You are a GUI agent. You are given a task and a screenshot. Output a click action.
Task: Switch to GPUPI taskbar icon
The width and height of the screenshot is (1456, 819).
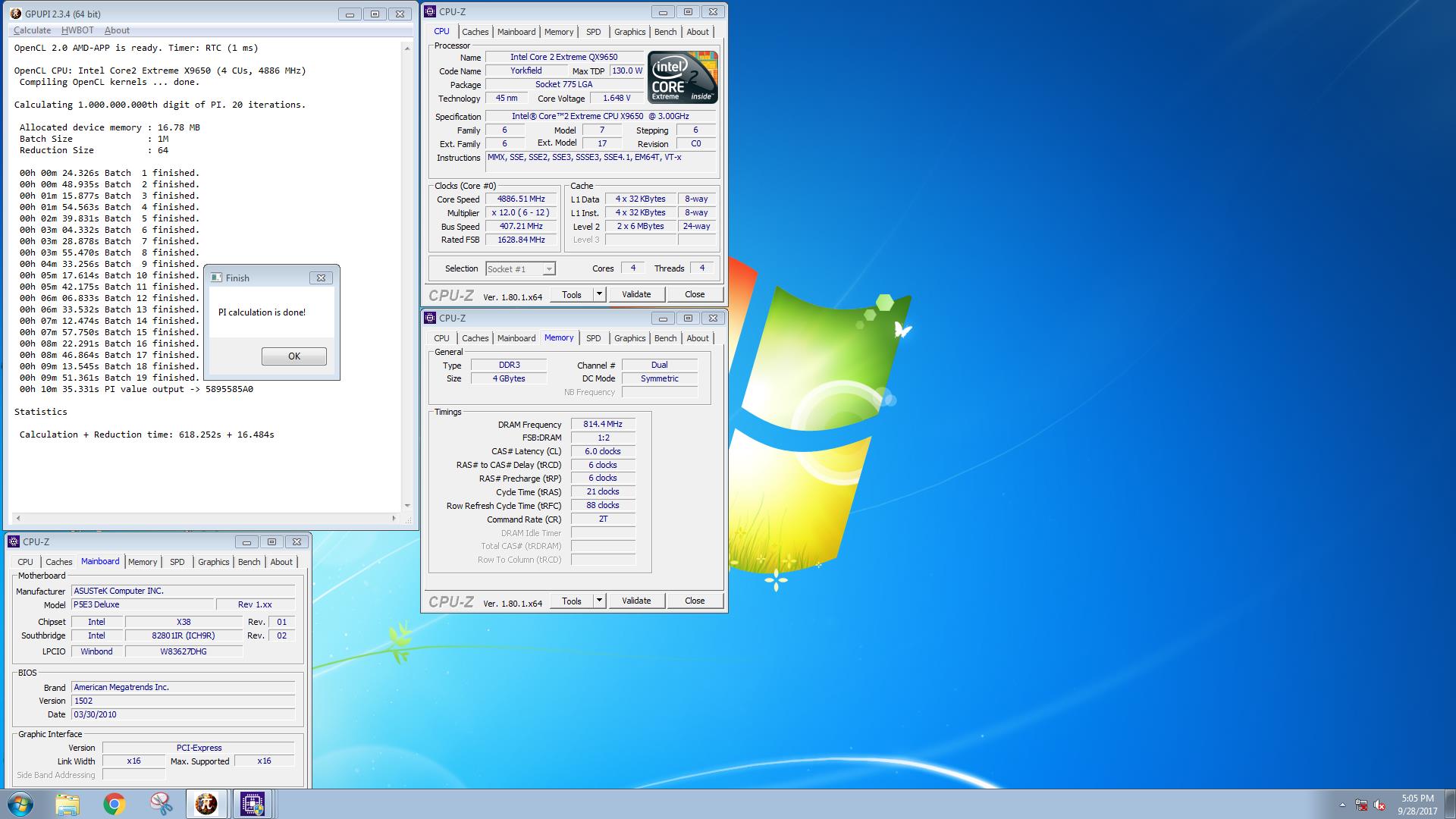206,804
